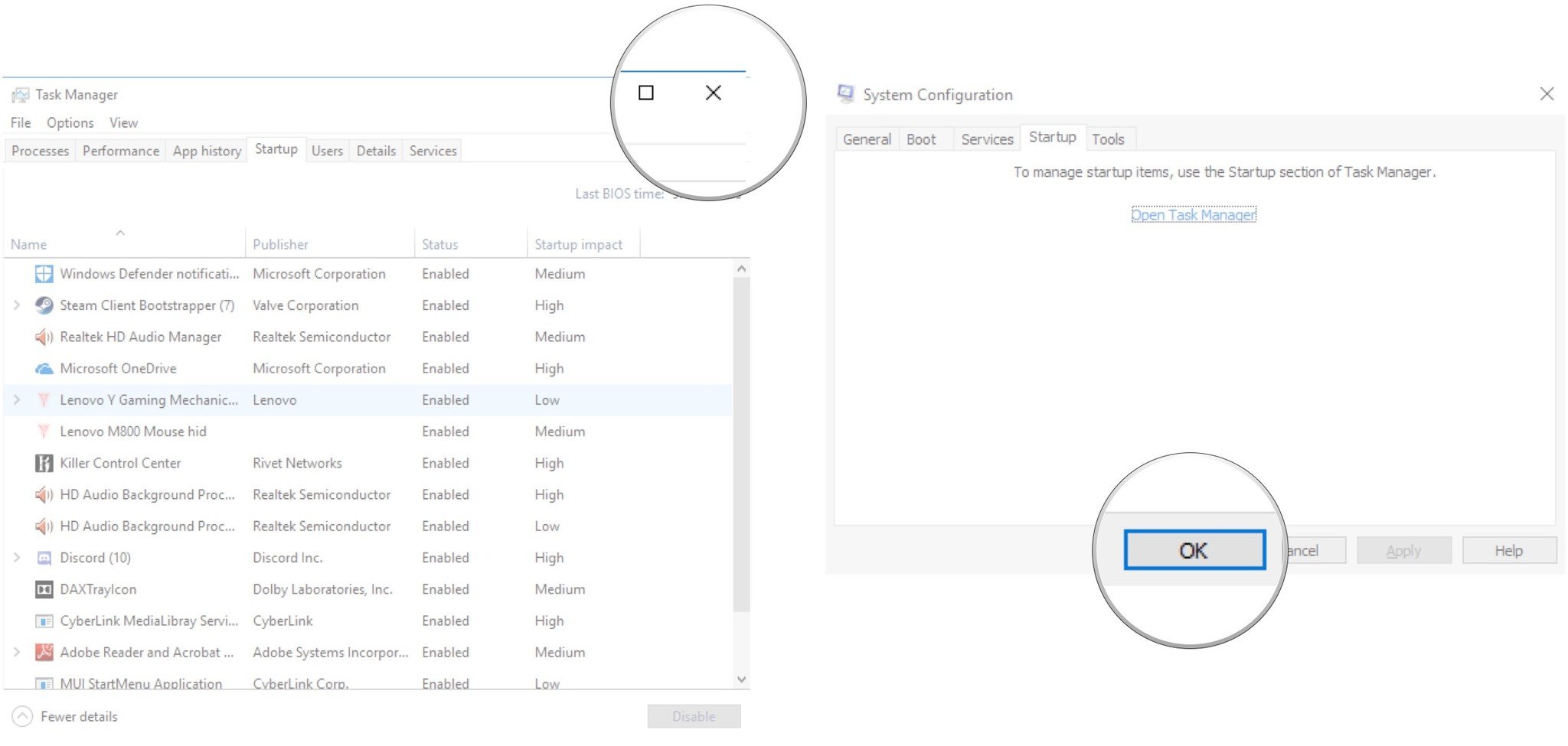Expand the Steam Client Bootstrapper group
Viewport: 1568px width, 746px height.
click(17, 305)
